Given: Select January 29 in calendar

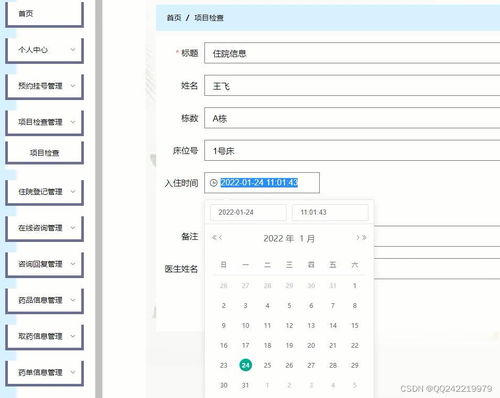Looking at the screenshot, I should [x=355, y=365].
